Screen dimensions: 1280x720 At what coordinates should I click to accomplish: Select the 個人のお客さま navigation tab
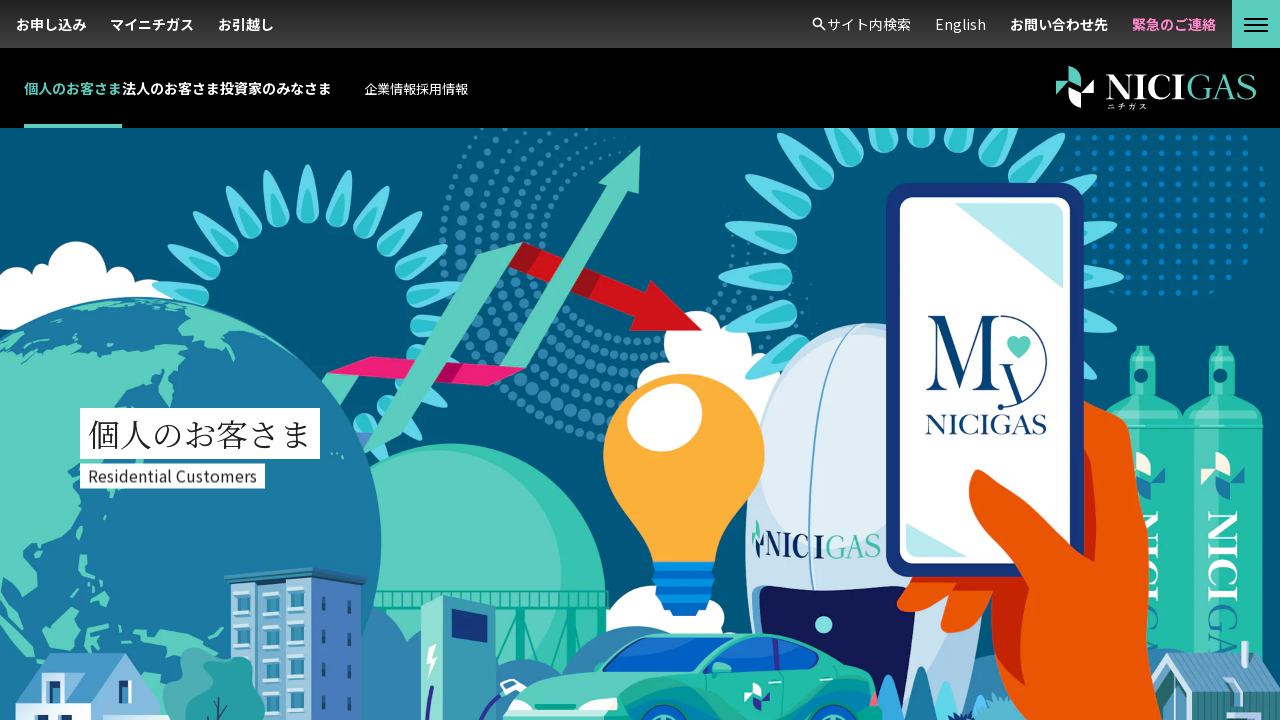coord(73,89)
